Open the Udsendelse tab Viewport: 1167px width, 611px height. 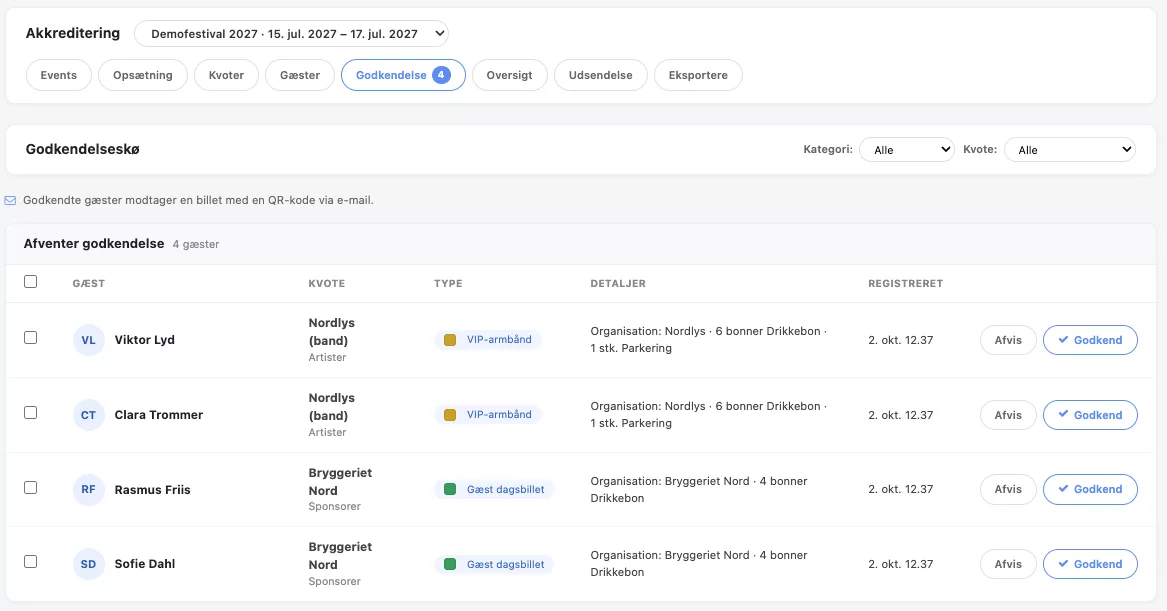click(601, 75)
